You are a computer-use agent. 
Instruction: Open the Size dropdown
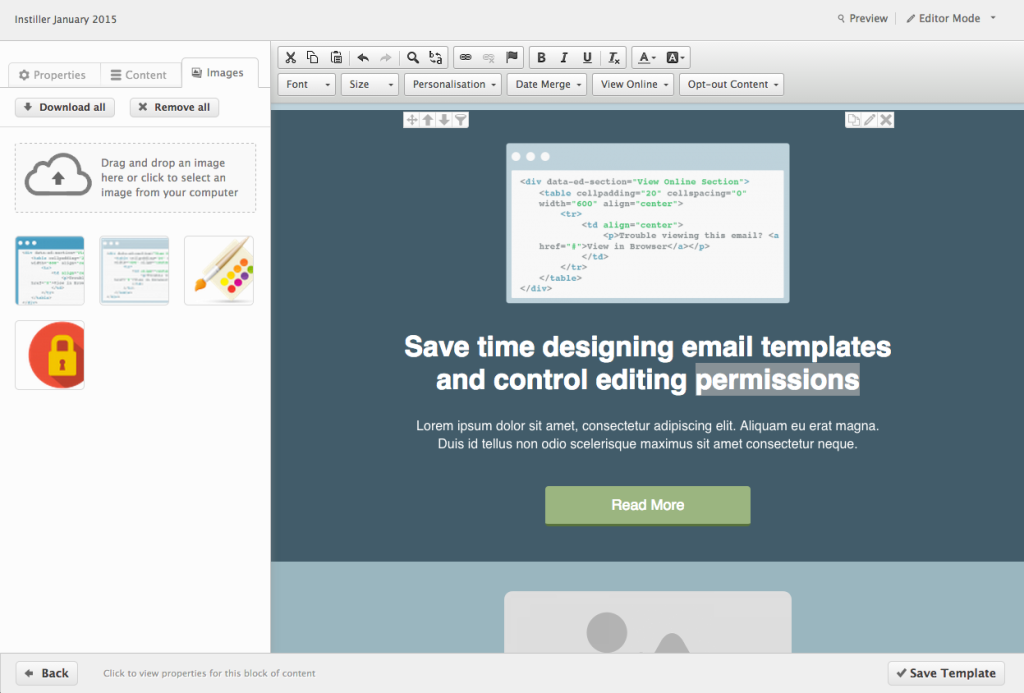click(x=370, y=84)
